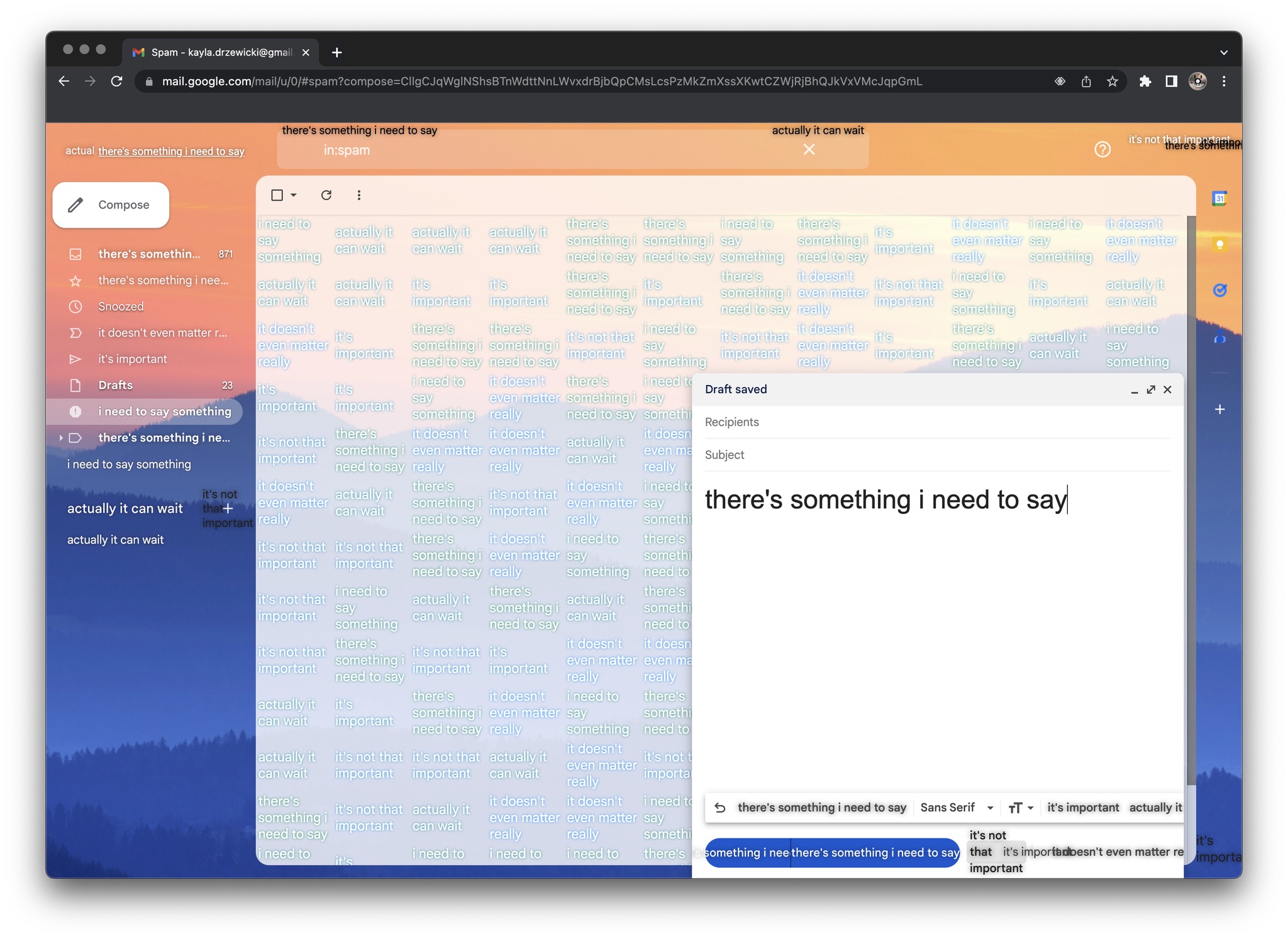This screenshot has height=939, width=1288.
Task: Open the Sans Serif font dropdown
Action: click(956, 808)
